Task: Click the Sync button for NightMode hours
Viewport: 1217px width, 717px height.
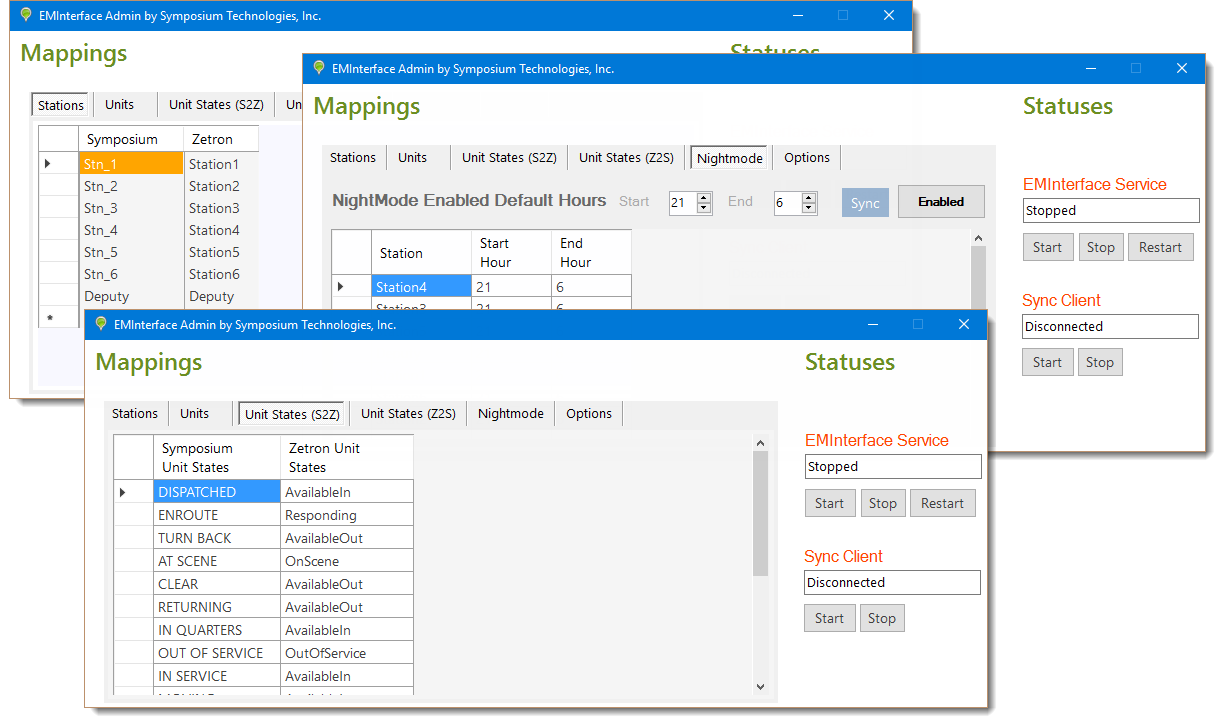Action: pyautogui.click(x=865, y=203)
